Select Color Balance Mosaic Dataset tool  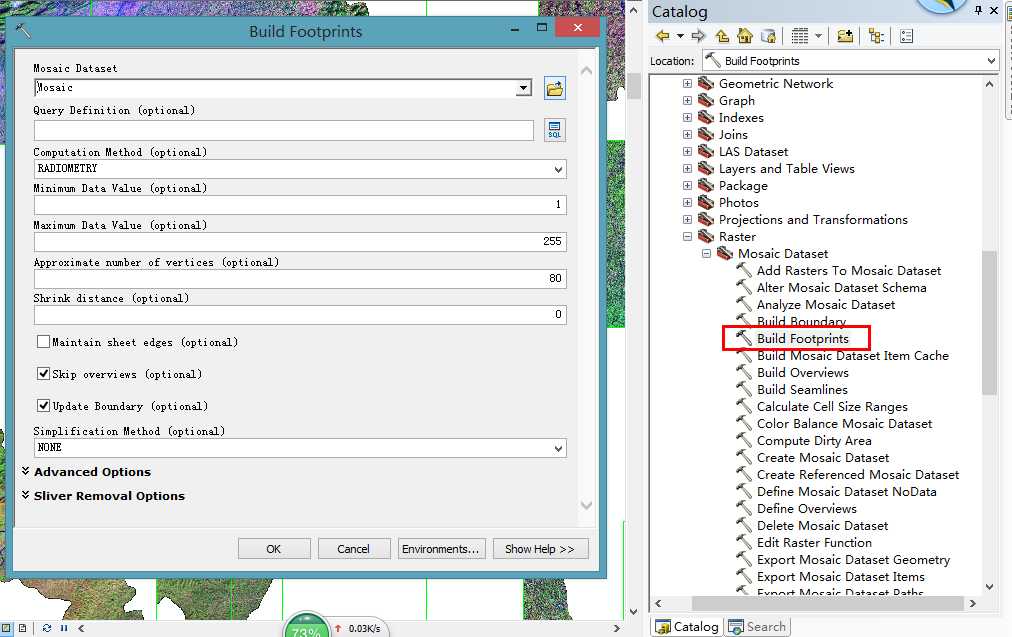(844, 423)
